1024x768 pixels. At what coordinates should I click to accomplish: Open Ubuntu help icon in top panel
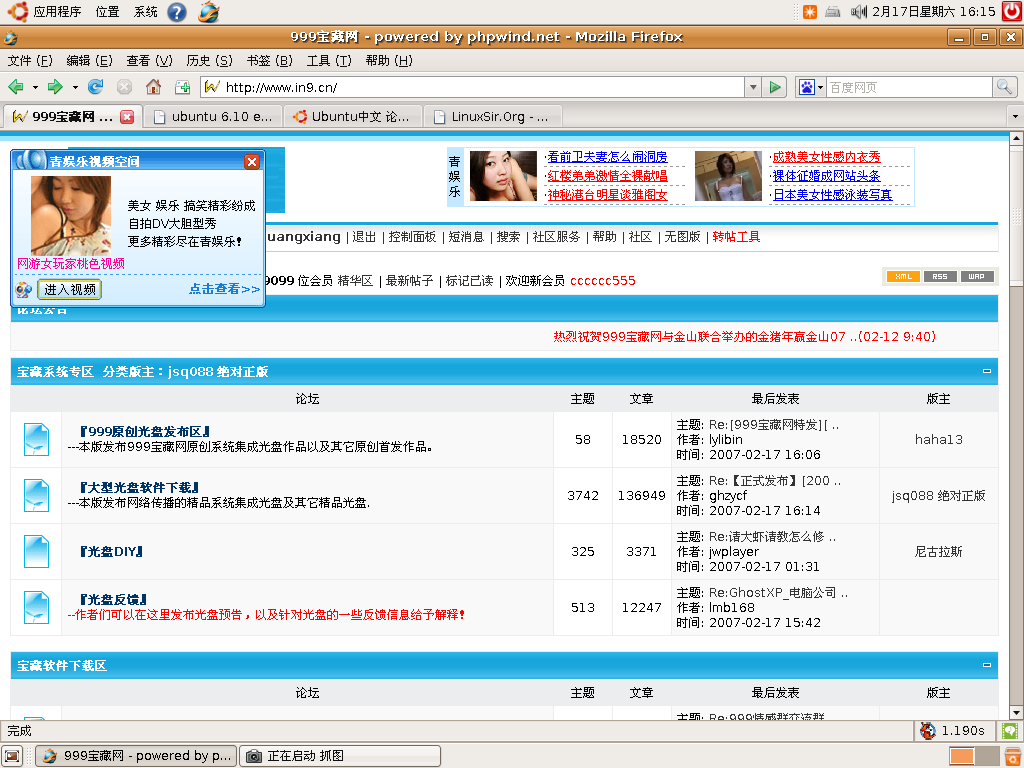[x=177, y=12]
